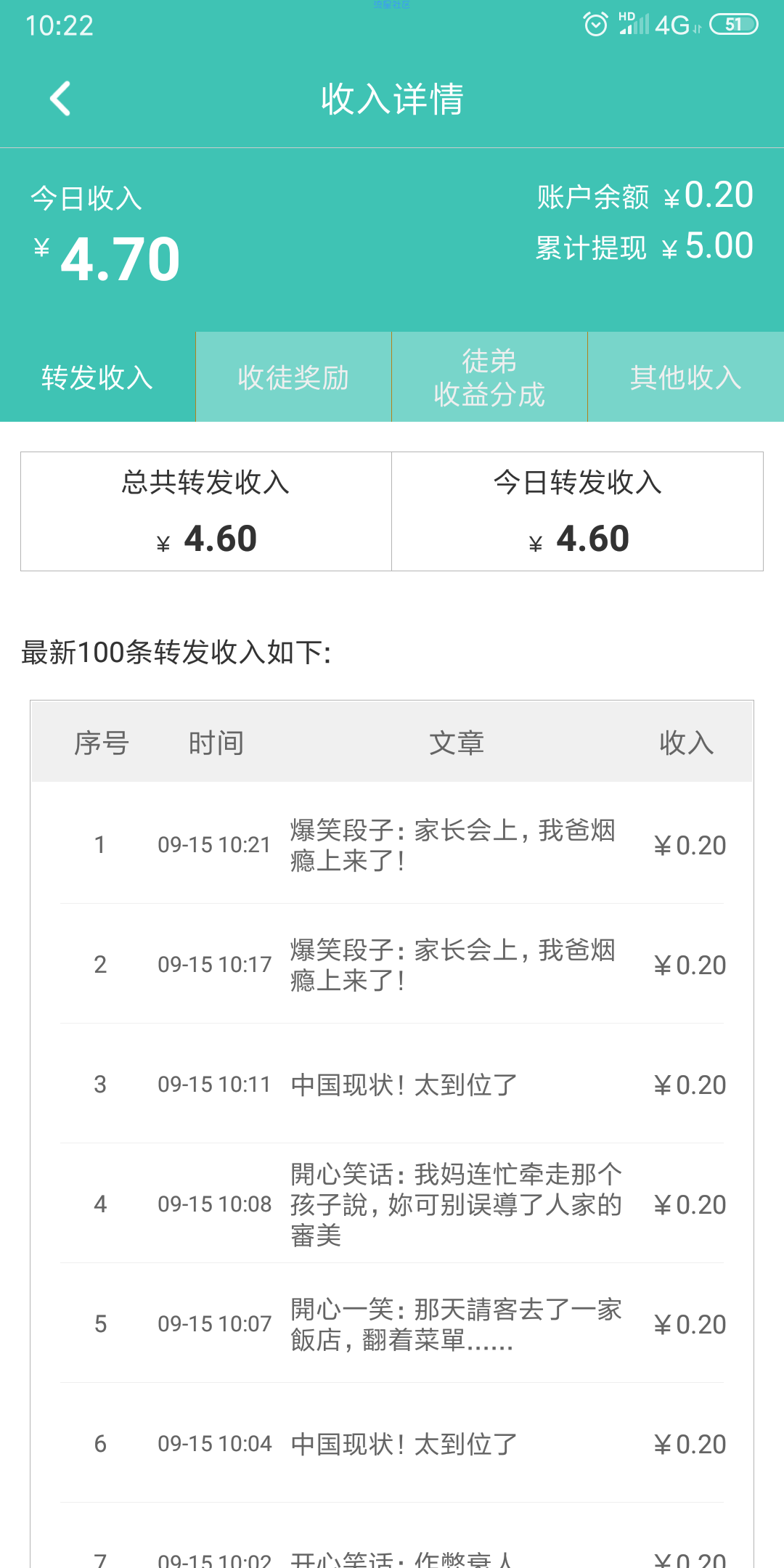784x1568 pixels.
Task: Open row 3 article 中国现状！太到位了
Action: pyautogui.click(x=392, y=1085)
